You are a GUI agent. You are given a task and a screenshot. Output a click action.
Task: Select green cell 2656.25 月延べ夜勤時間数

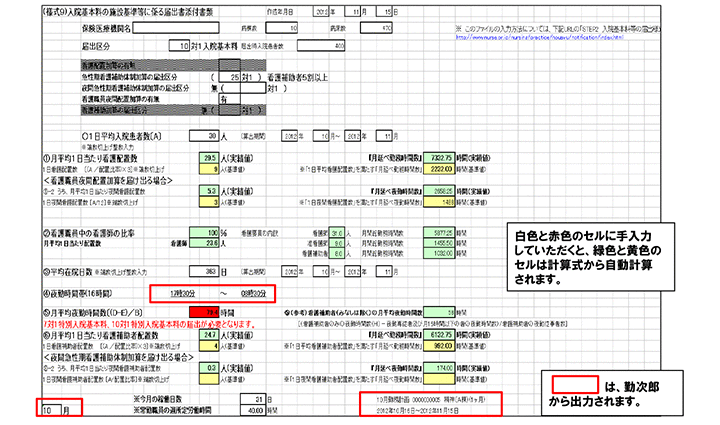(x=439, y=191)
